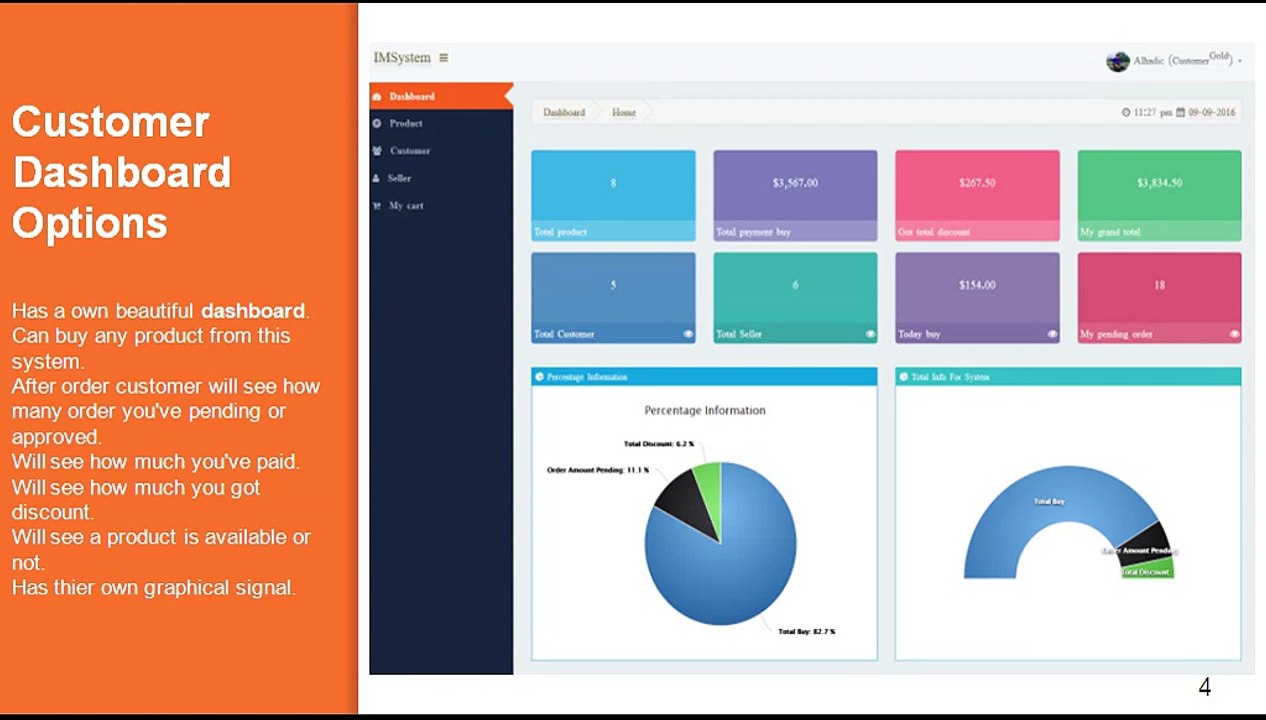Open the Total product card
This screenshot has height=720, width=1266.
(x=613, y=196)
